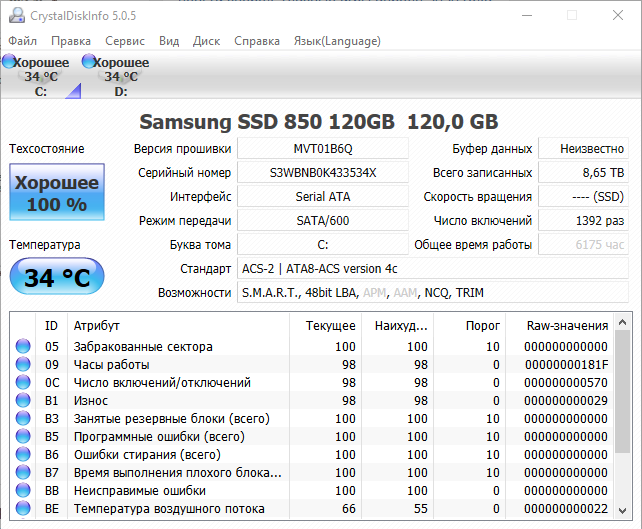
Task: Select the Ошибки стирания (всего) row
Action: click(312, 454)
